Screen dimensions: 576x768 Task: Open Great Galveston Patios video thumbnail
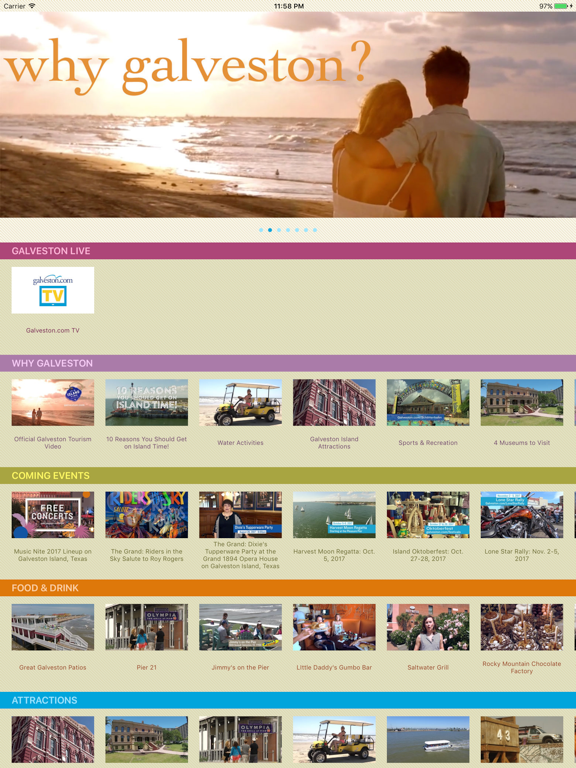coord(53,627)
